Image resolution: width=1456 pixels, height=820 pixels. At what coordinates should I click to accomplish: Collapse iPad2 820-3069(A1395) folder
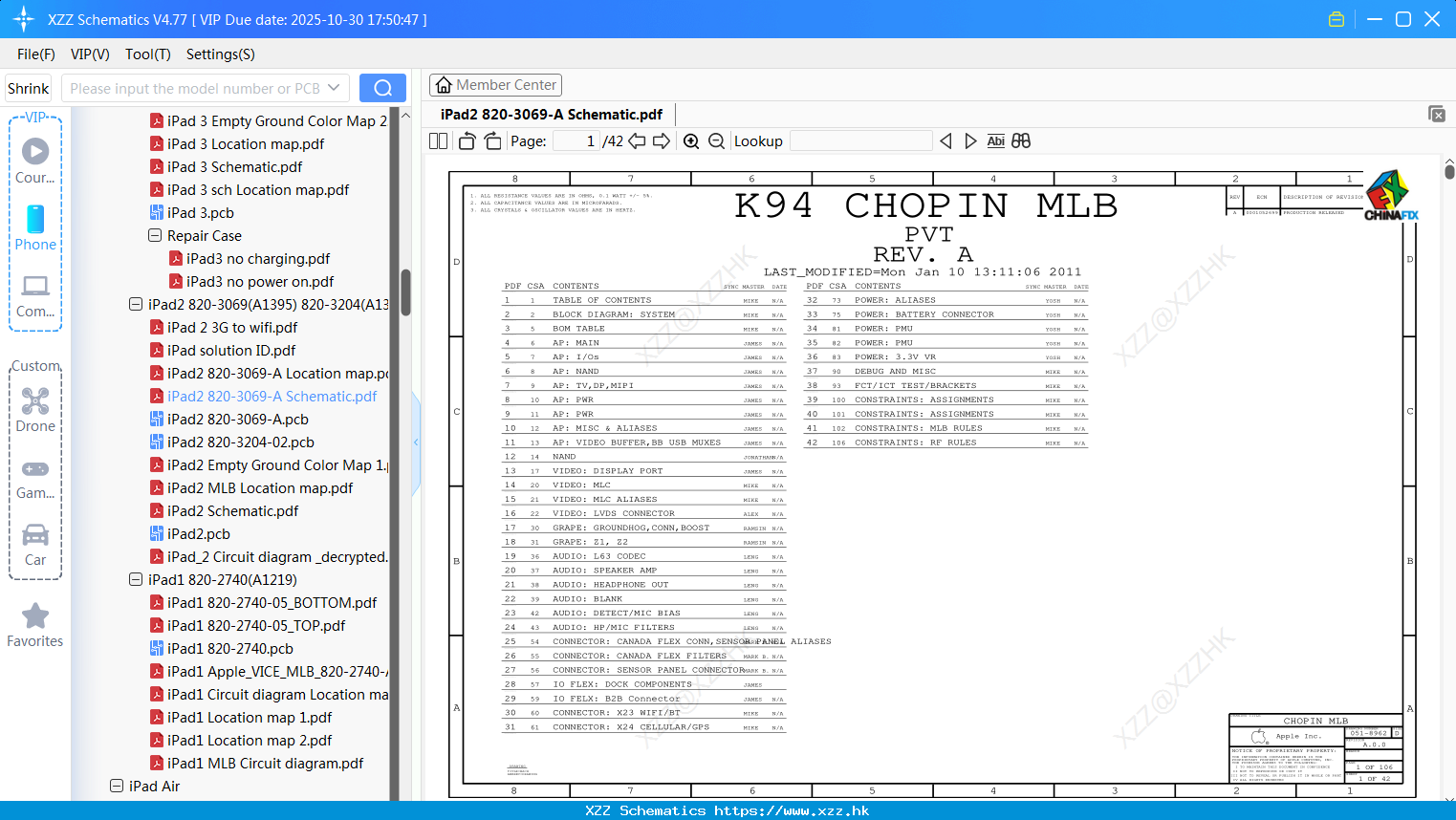136,304
